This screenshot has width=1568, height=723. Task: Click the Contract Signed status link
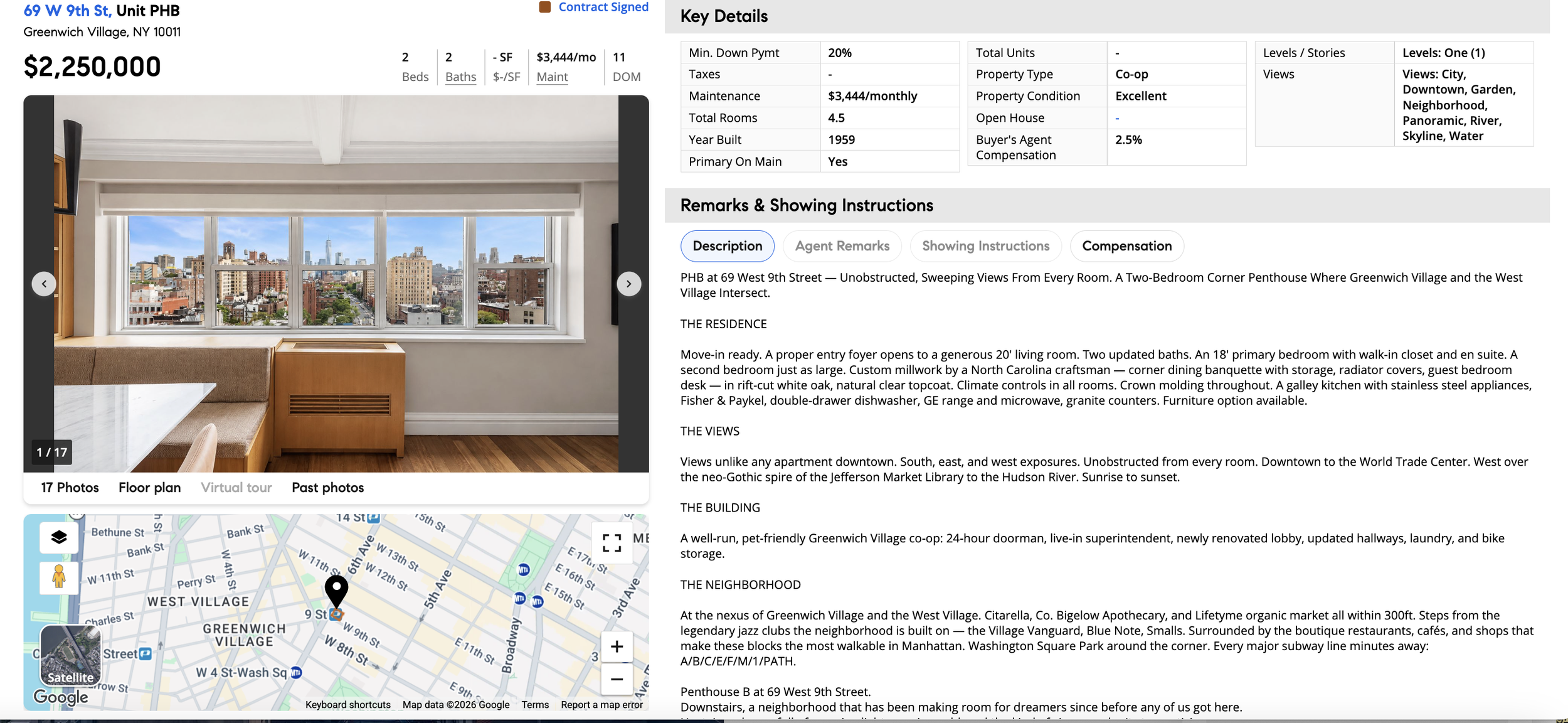[603, 7]
